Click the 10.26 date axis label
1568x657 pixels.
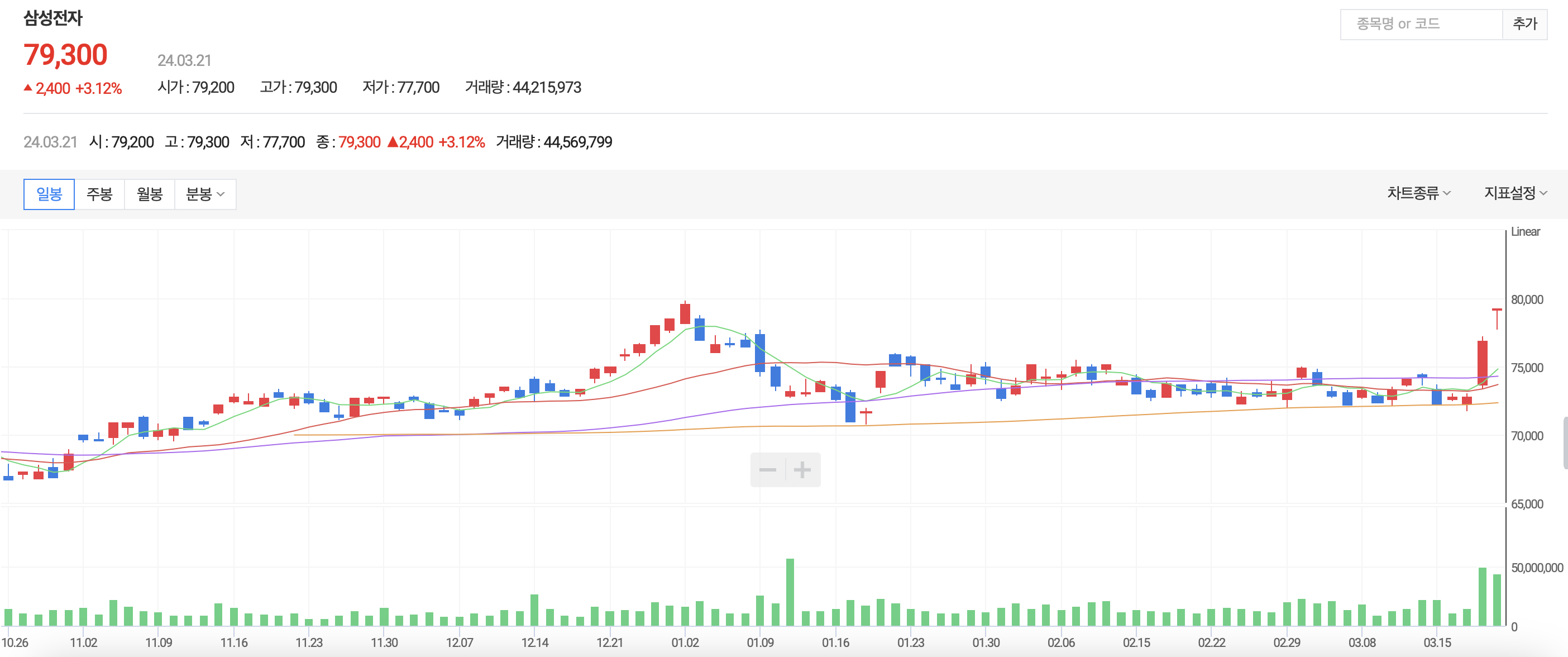click(15, 642)
